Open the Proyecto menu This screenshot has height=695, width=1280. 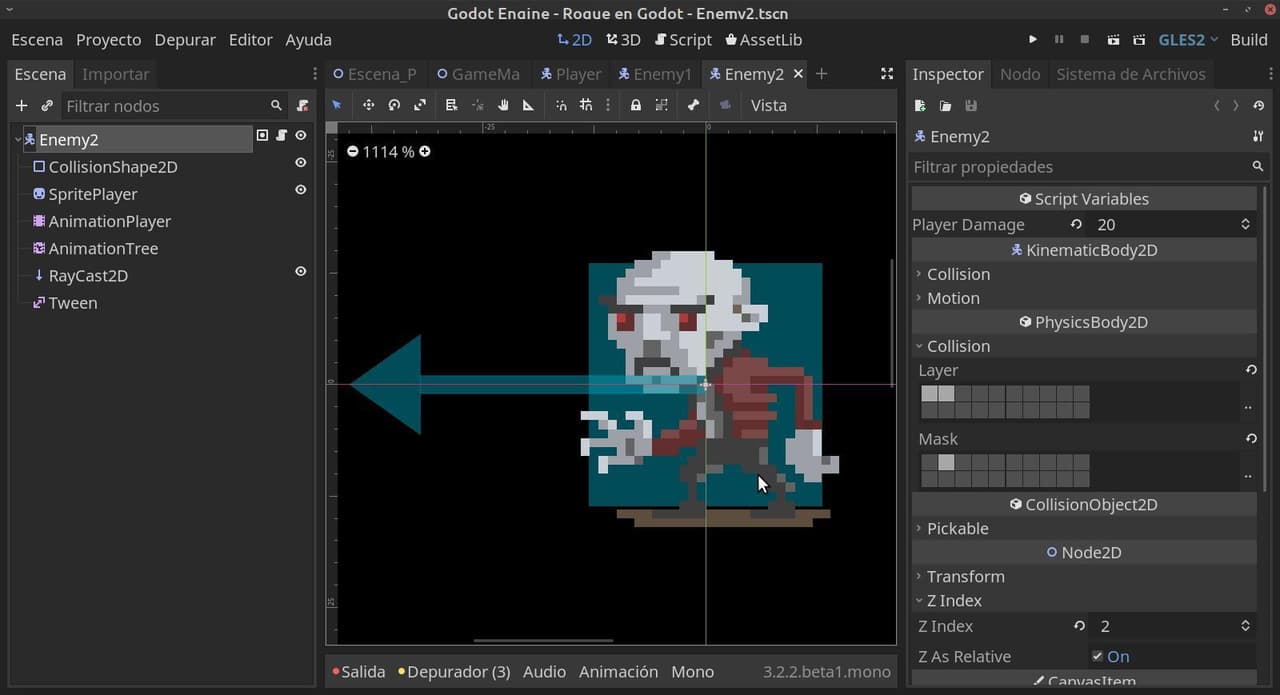[x=108, y=40]
